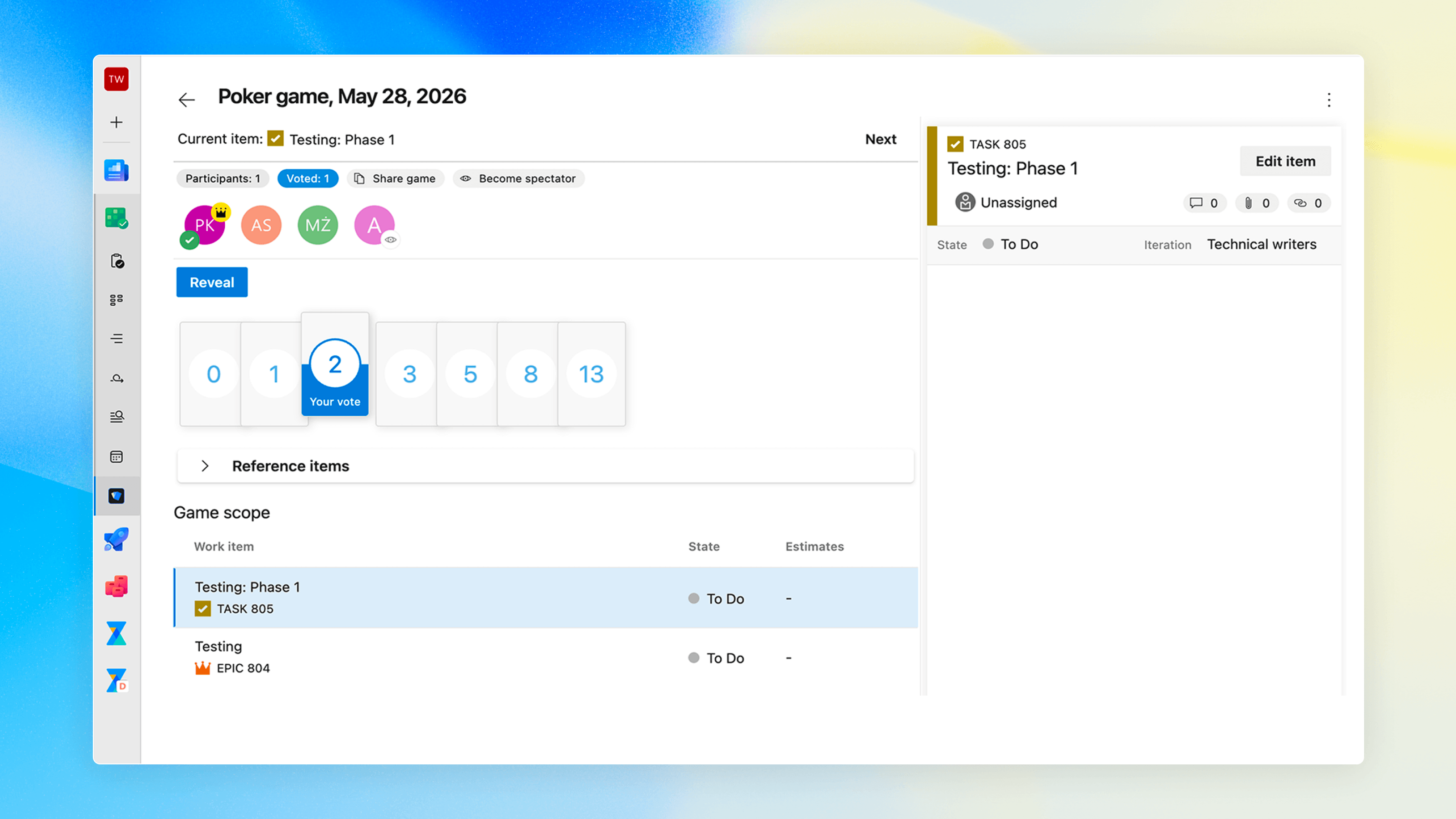Click Next to advance item
Image resolution: width=1456 pixels, height=819 pixels.
pos(880,139)
